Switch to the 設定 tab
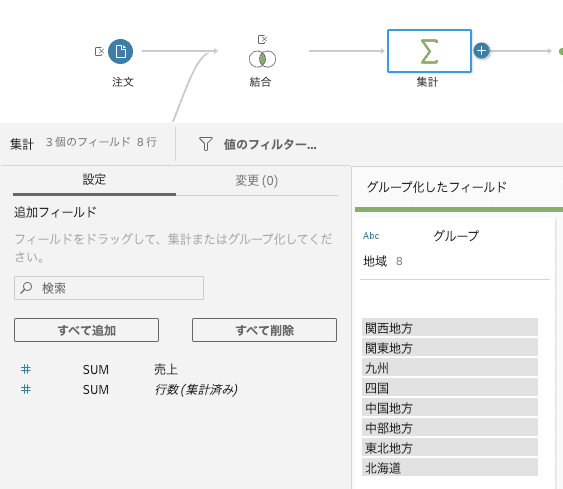 click(x=94, y=180)
